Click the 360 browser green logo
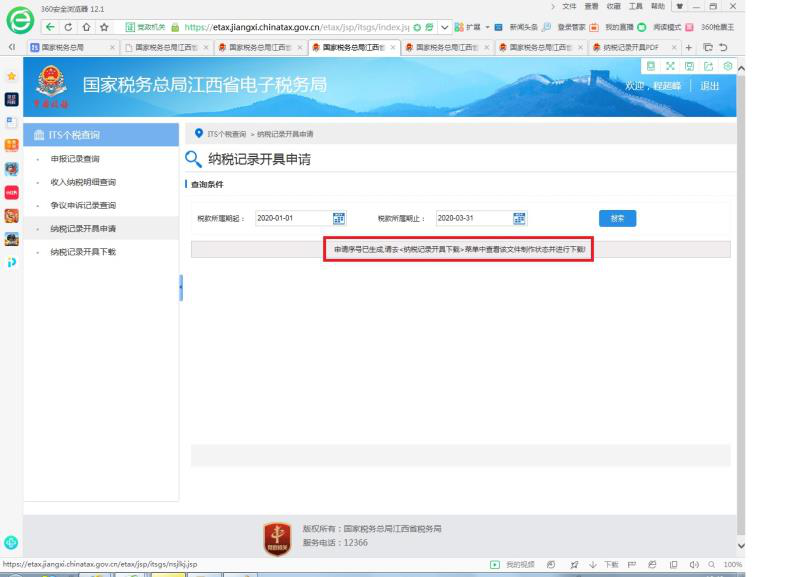 click(20, 20)
